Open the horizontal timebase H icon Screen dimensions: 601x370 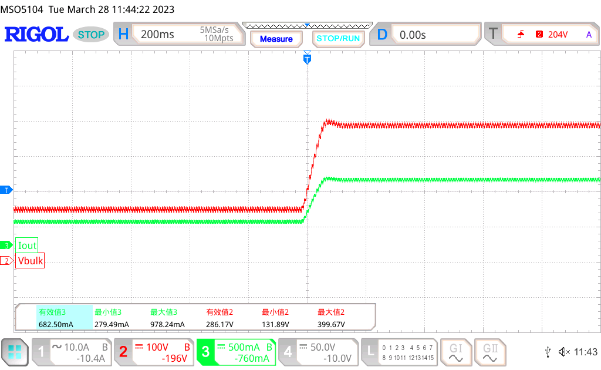123,34
